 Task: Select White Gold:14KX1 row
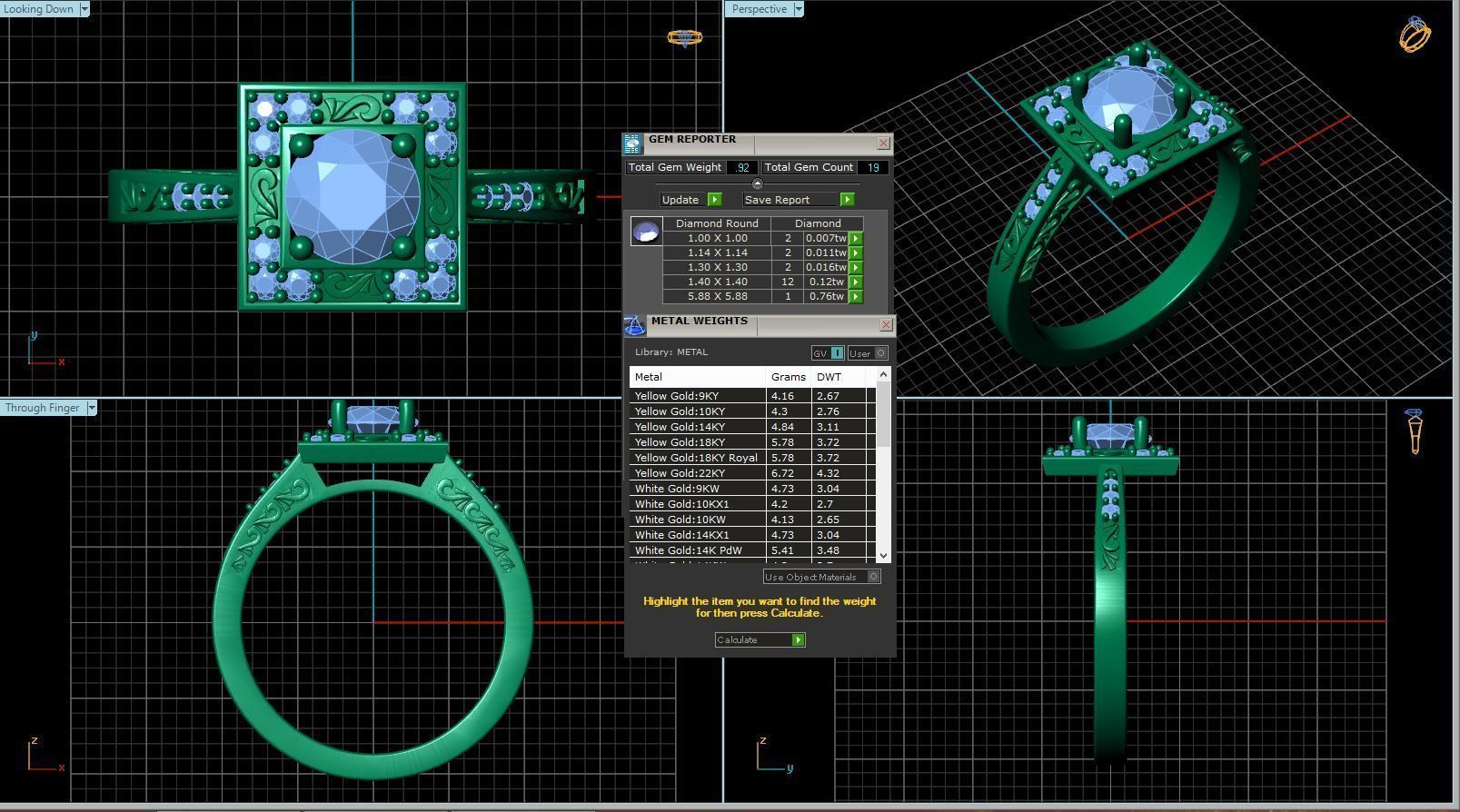point(751,535)
